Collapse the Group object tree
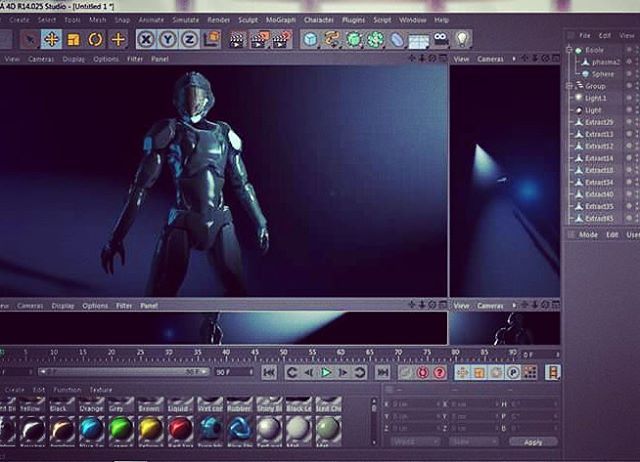The image size is (640, 462). (569, 86)
